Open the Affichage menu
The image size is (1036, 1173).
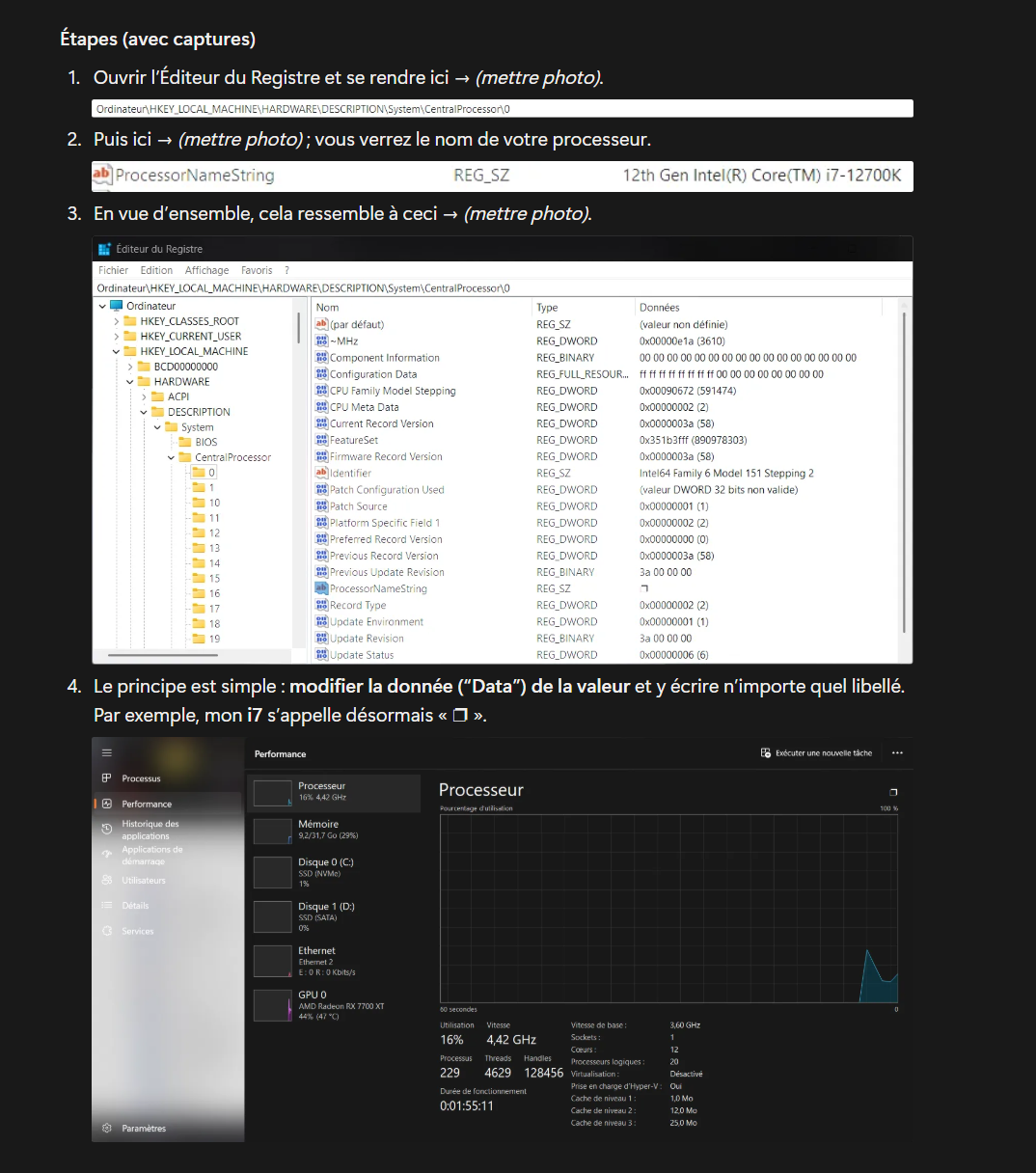click(206, 270)
